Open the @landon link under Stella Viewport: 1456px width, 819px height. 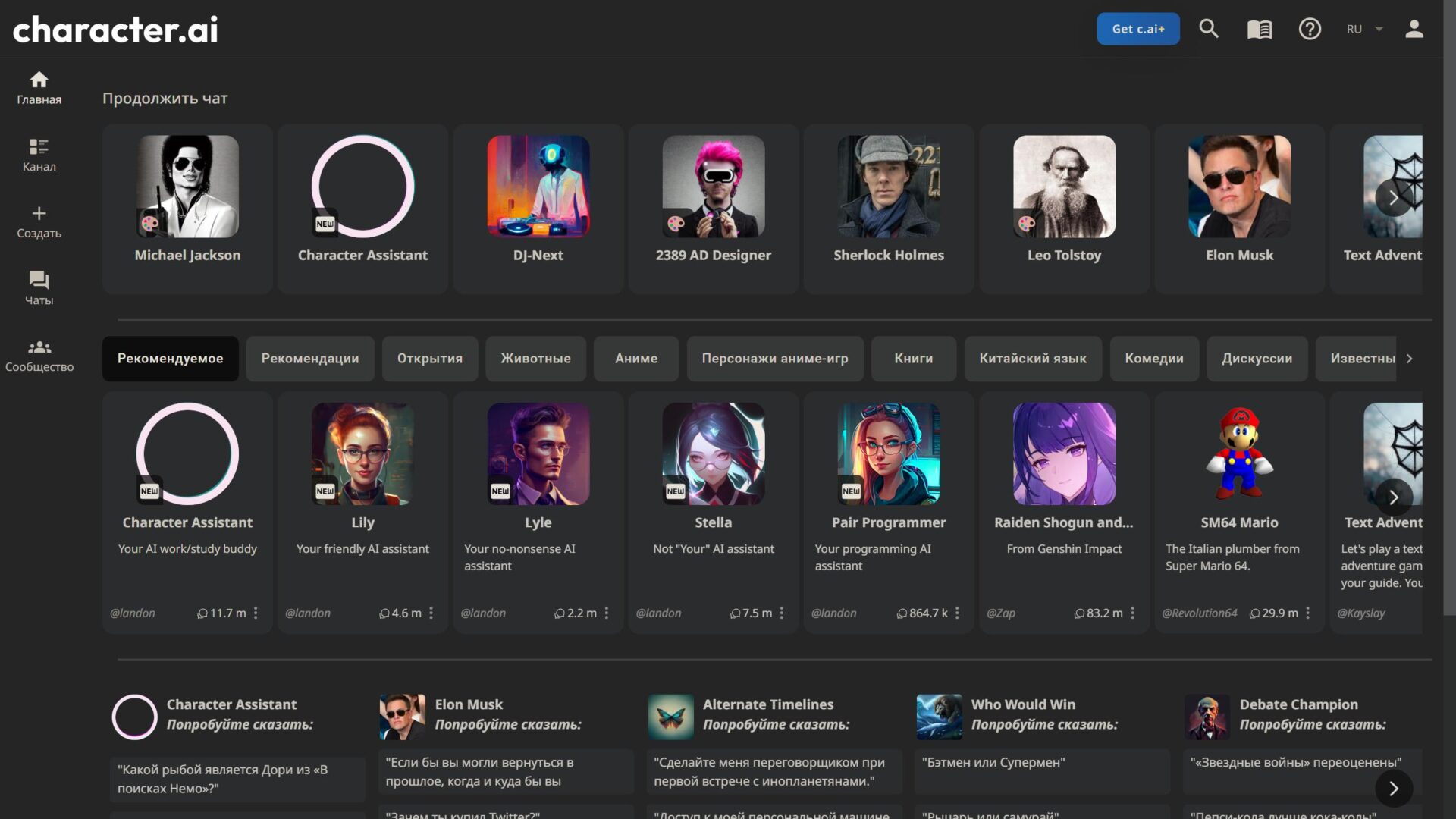[x=658, y=613]
